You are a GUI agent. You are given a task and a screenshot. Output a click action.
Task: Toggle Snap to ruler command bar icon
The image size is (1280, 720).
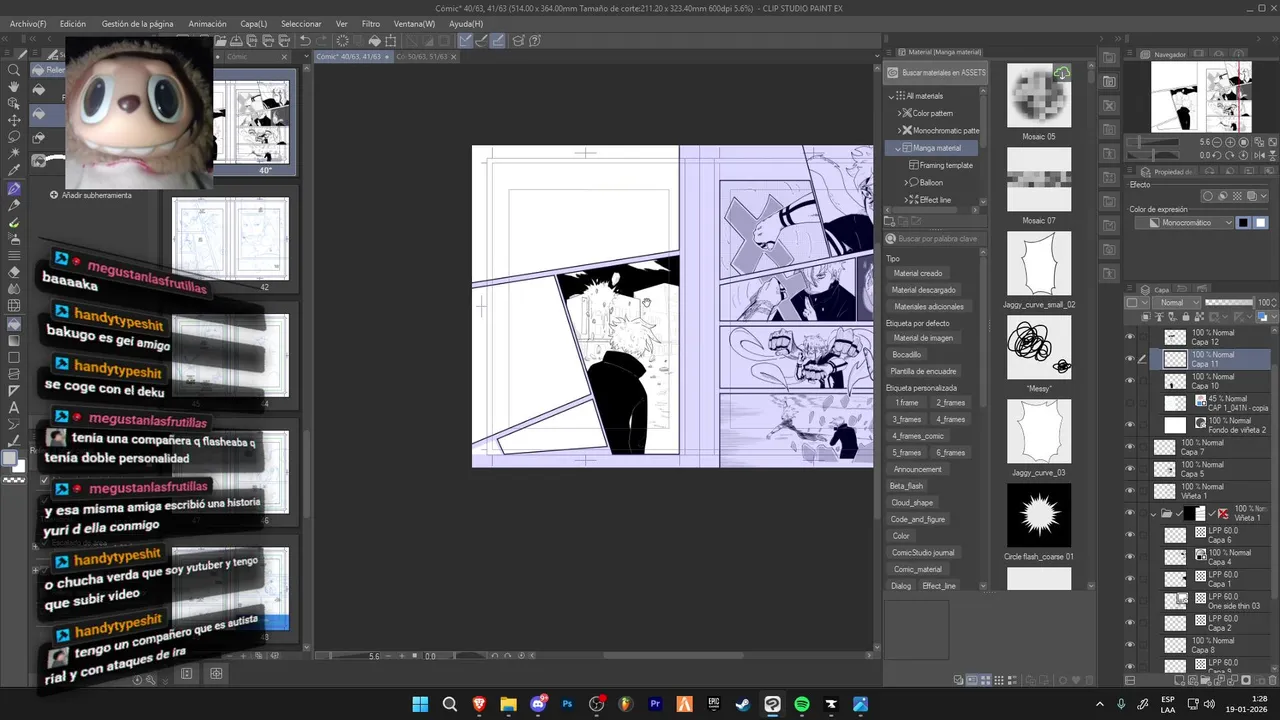(466, 41)
